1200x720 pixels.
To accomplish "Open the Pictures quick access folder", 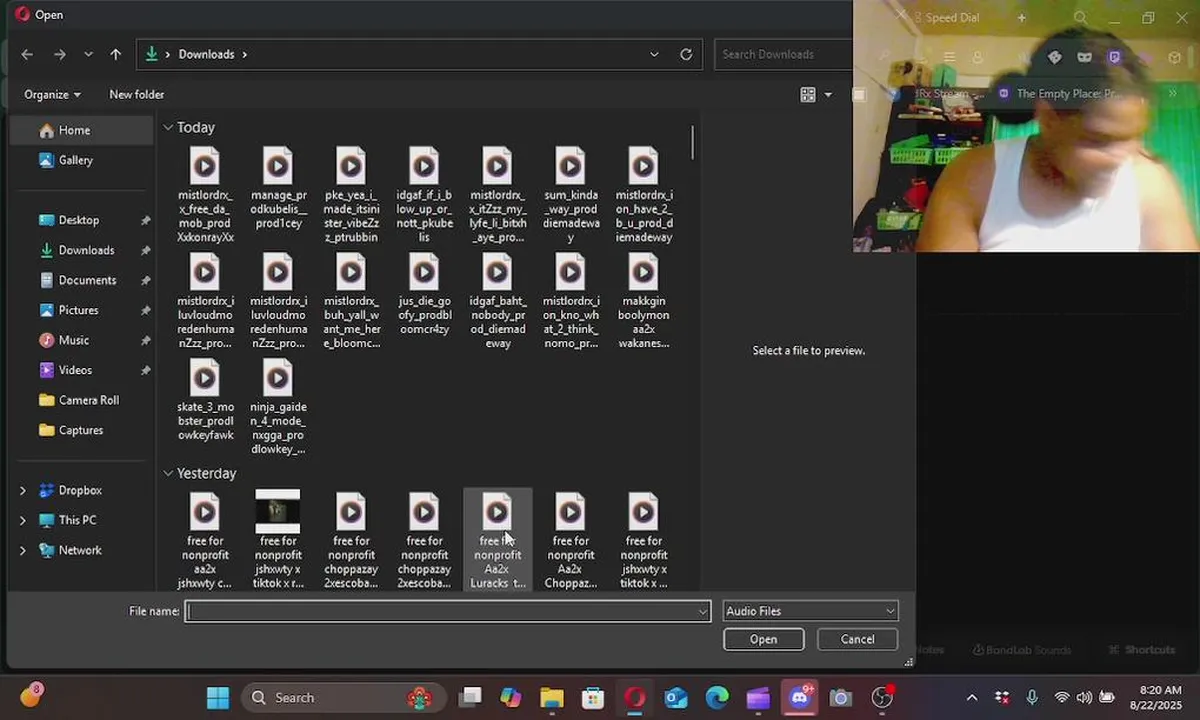I will (x=80, y=310).
